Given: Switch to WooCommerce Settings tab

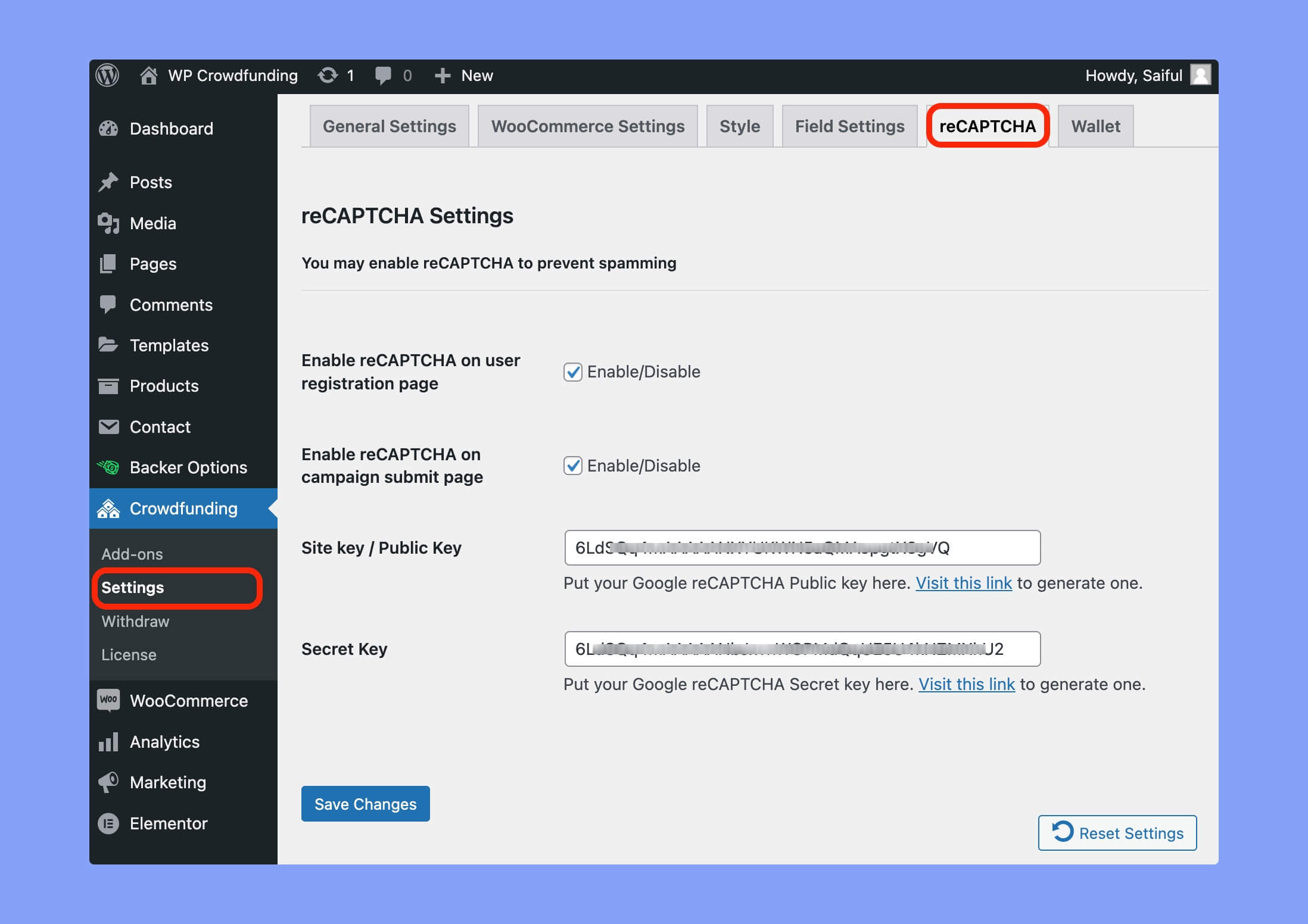Looking at the screenshot, I should click(588, 125).
